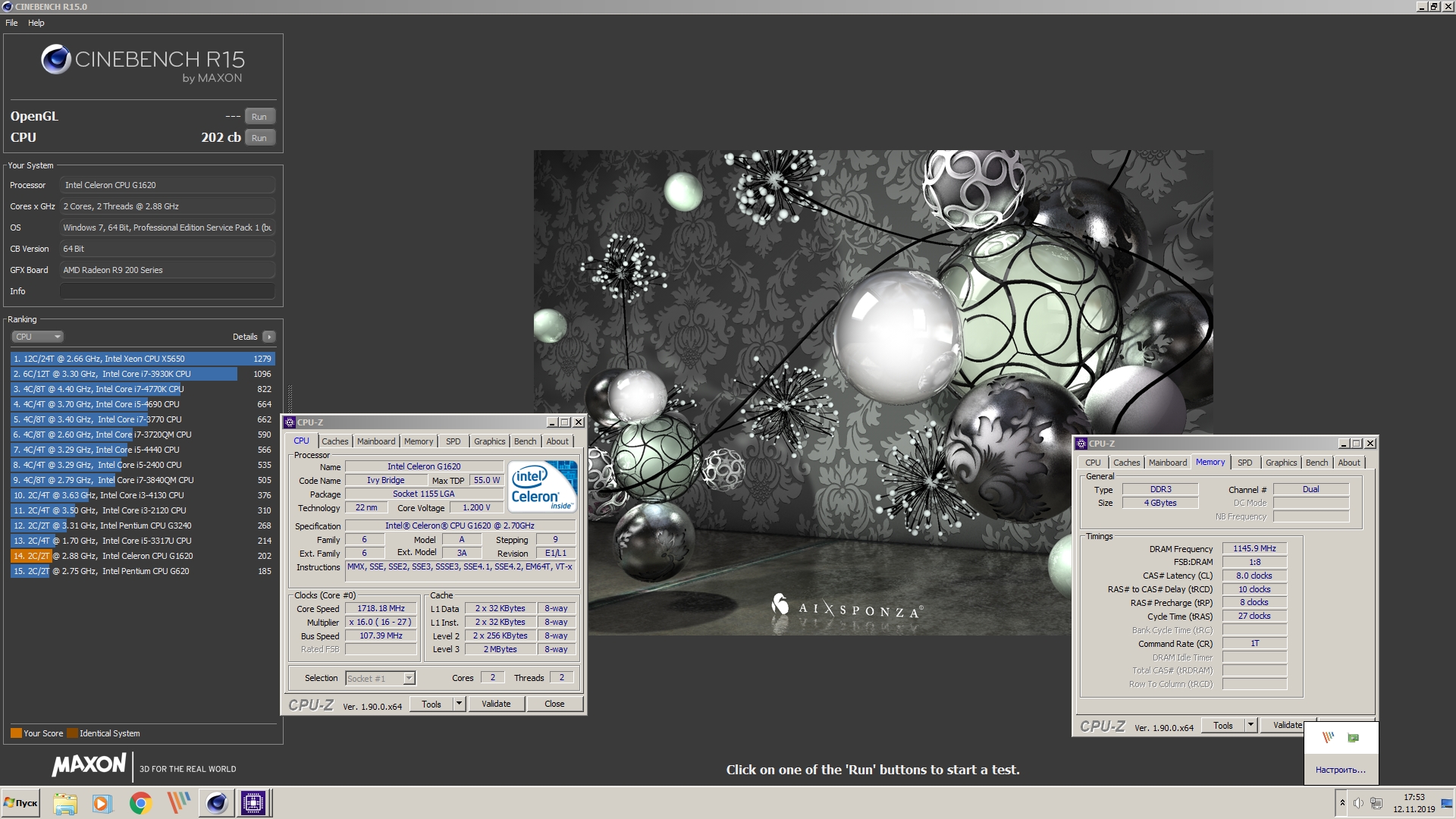Image resolution: width=1456 pixels, height=819 pixels.
Task: Click CPU-Z icon in the first CPU-Z title bar
Action: click(289, 422)
